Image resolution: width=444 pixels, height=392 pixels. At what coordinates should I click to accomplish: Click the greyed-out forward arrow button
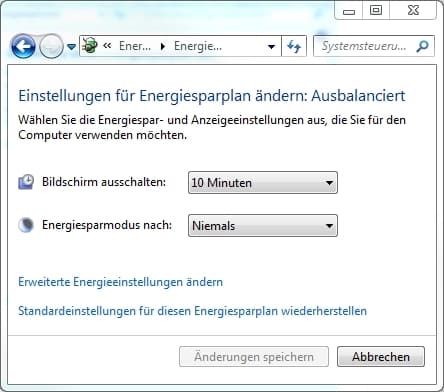pos(51,47)
